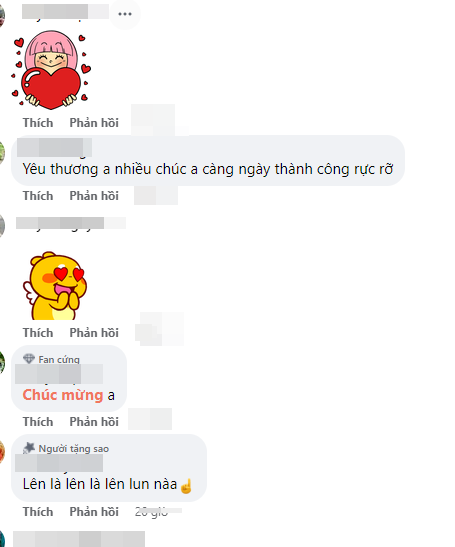Like the 'Lên là lên' comment
The image size is (455, 547).
coord(38,512)
